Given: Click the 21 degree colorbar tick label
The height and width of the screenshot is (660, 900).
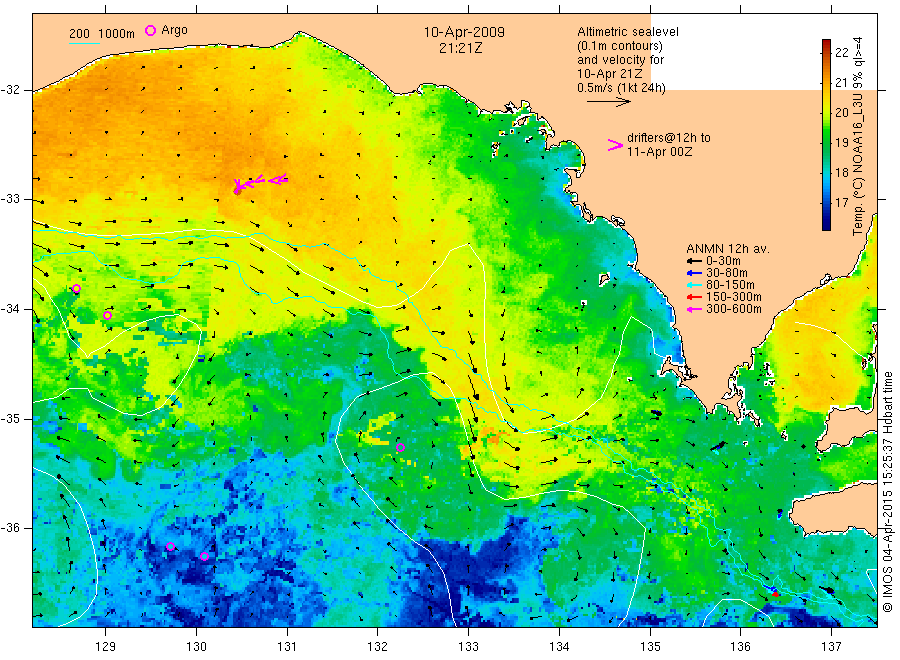Looking at the screenshot, I should pyautogui.click(x=841, y=82).
